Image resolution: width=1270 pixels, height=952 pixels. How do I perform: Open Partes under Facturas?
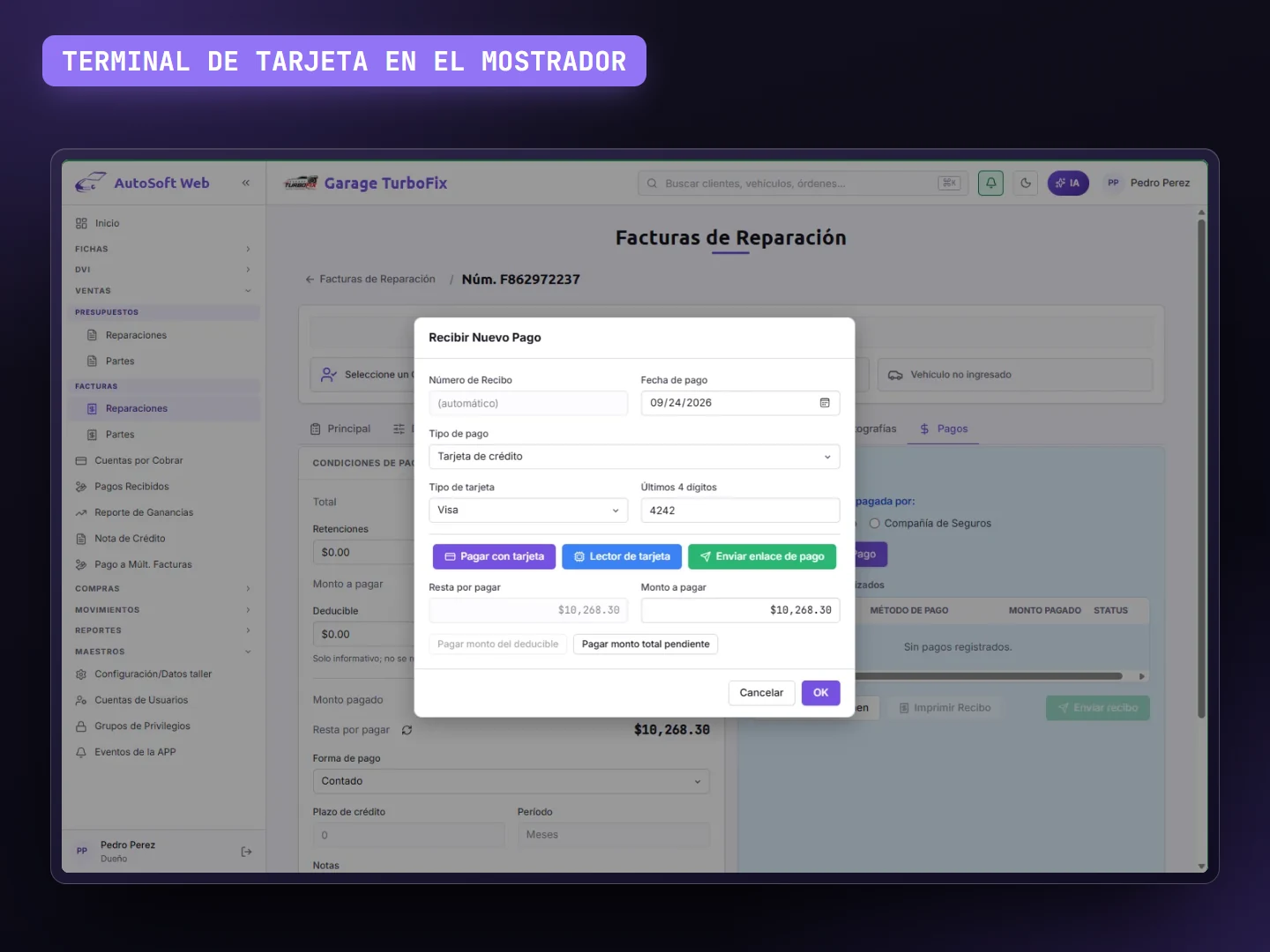(163, 435)
